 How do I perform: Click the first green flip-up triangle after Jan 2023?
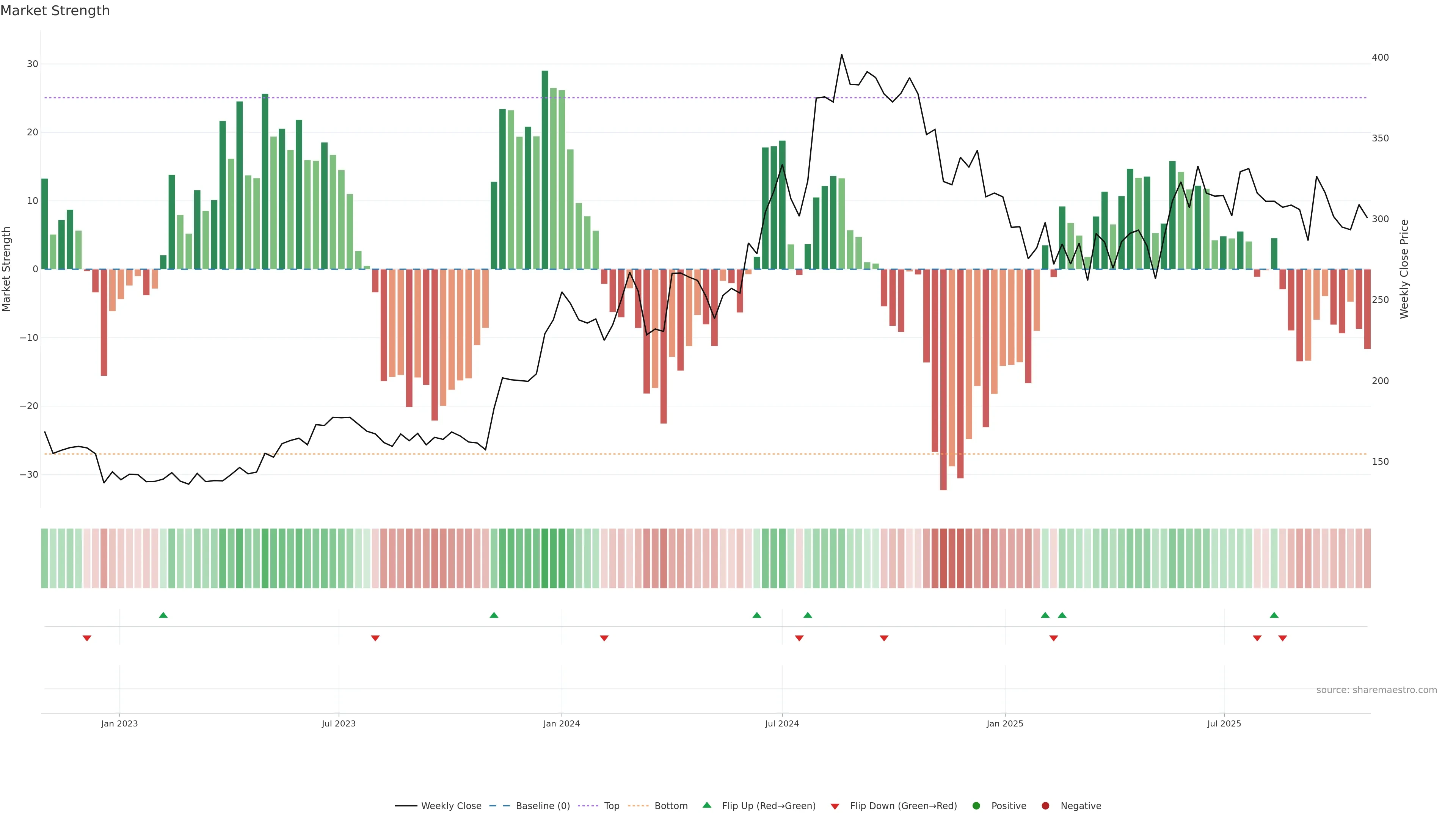(x=163, y=615)
